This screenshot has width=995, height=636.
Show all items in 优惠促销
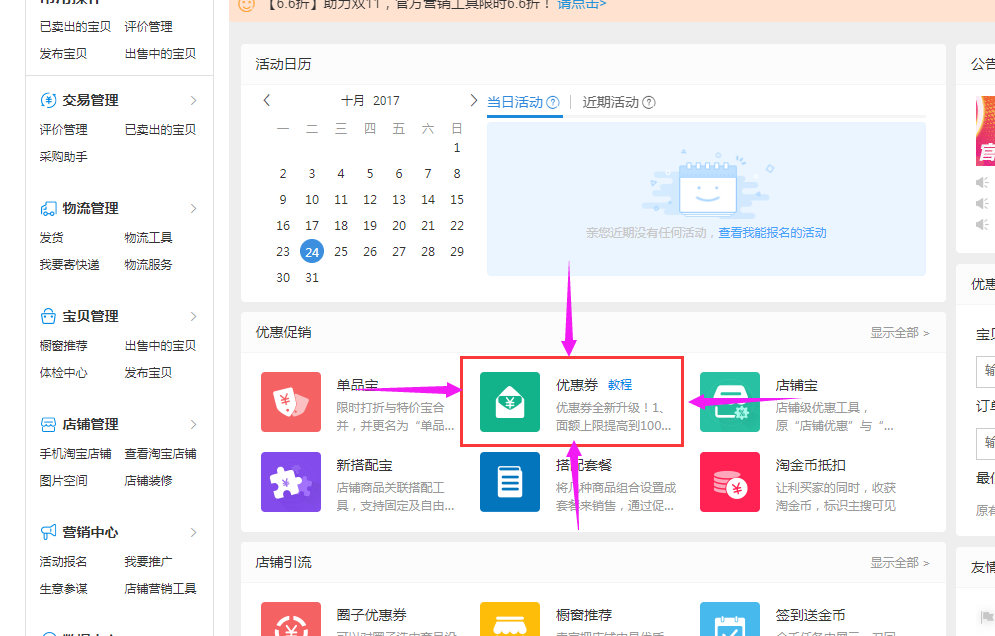[x=899, y=333]
